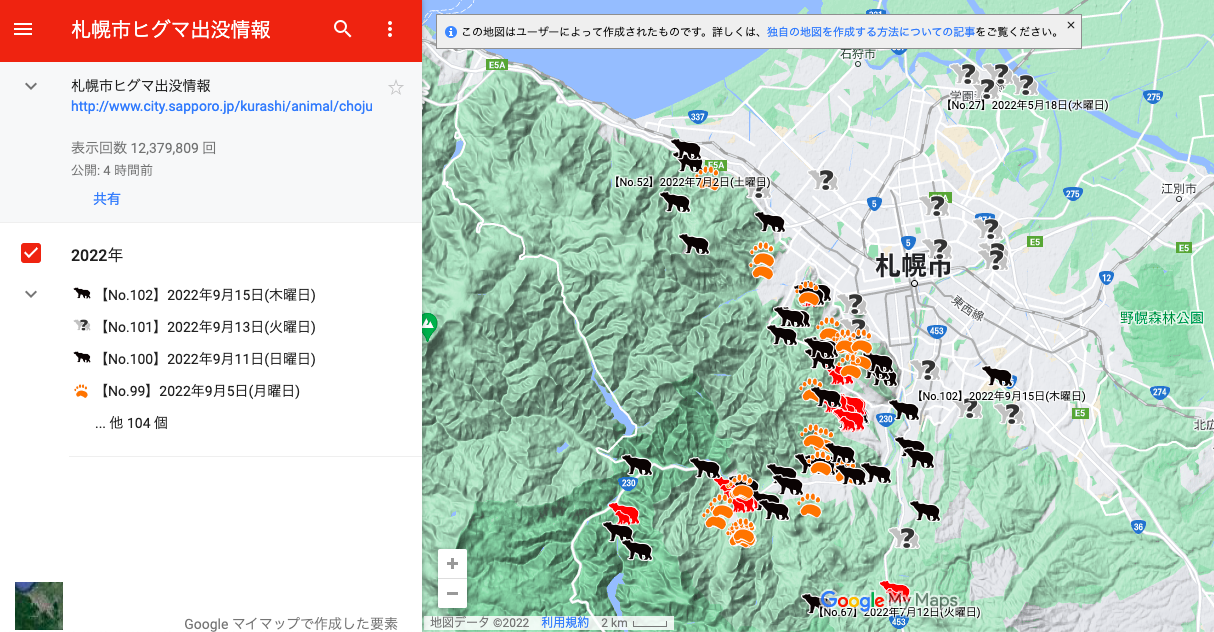Zoom out with the minus button

pos(452,593)
